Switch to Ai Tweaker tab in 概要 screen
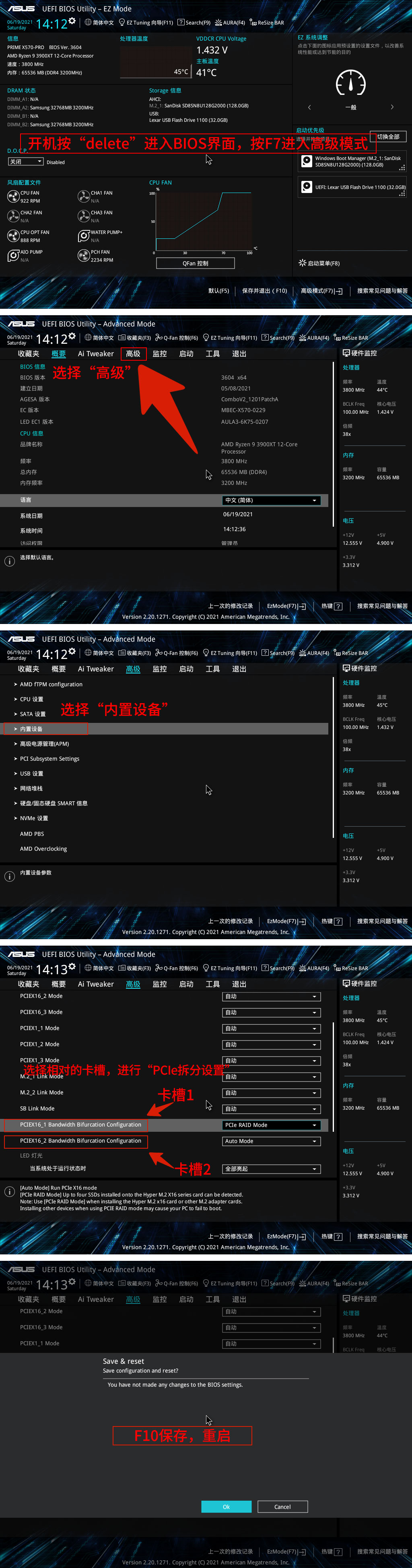The height and width of the screenshot is (1568, 412). [96, 354]
